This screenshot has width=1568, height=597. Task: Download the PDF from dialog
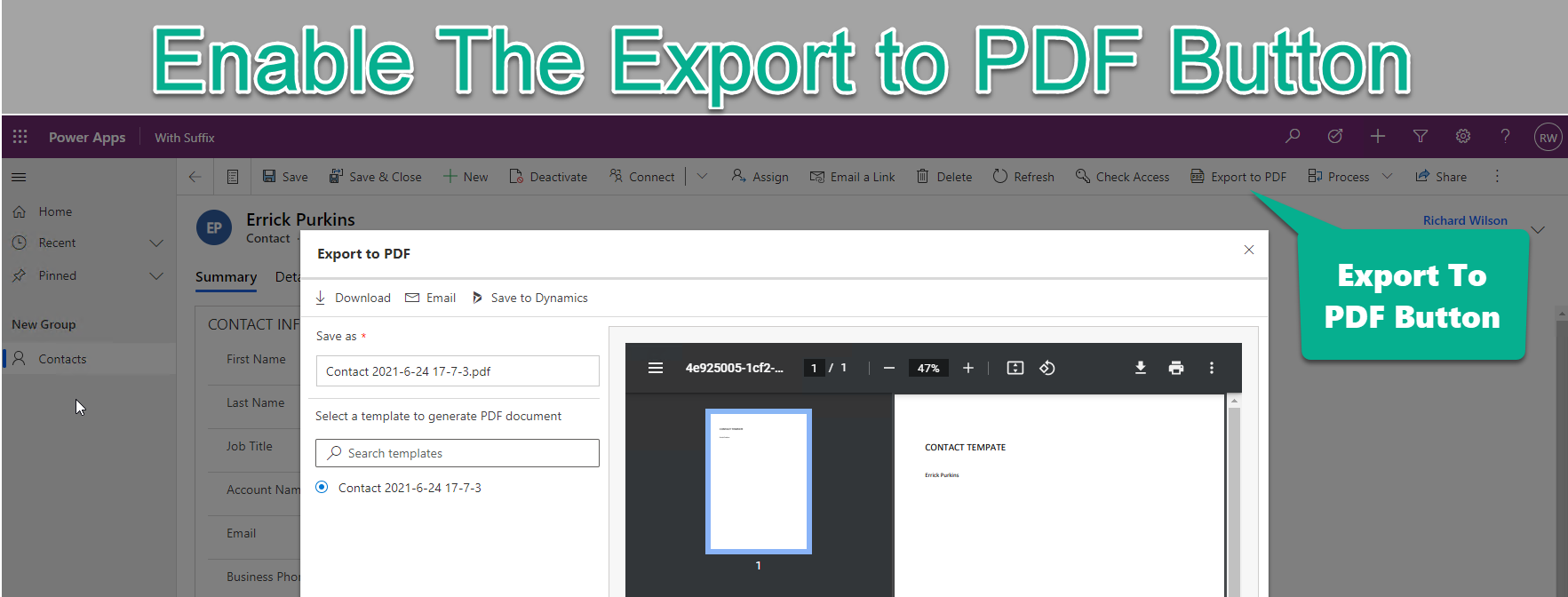[353, 298]
